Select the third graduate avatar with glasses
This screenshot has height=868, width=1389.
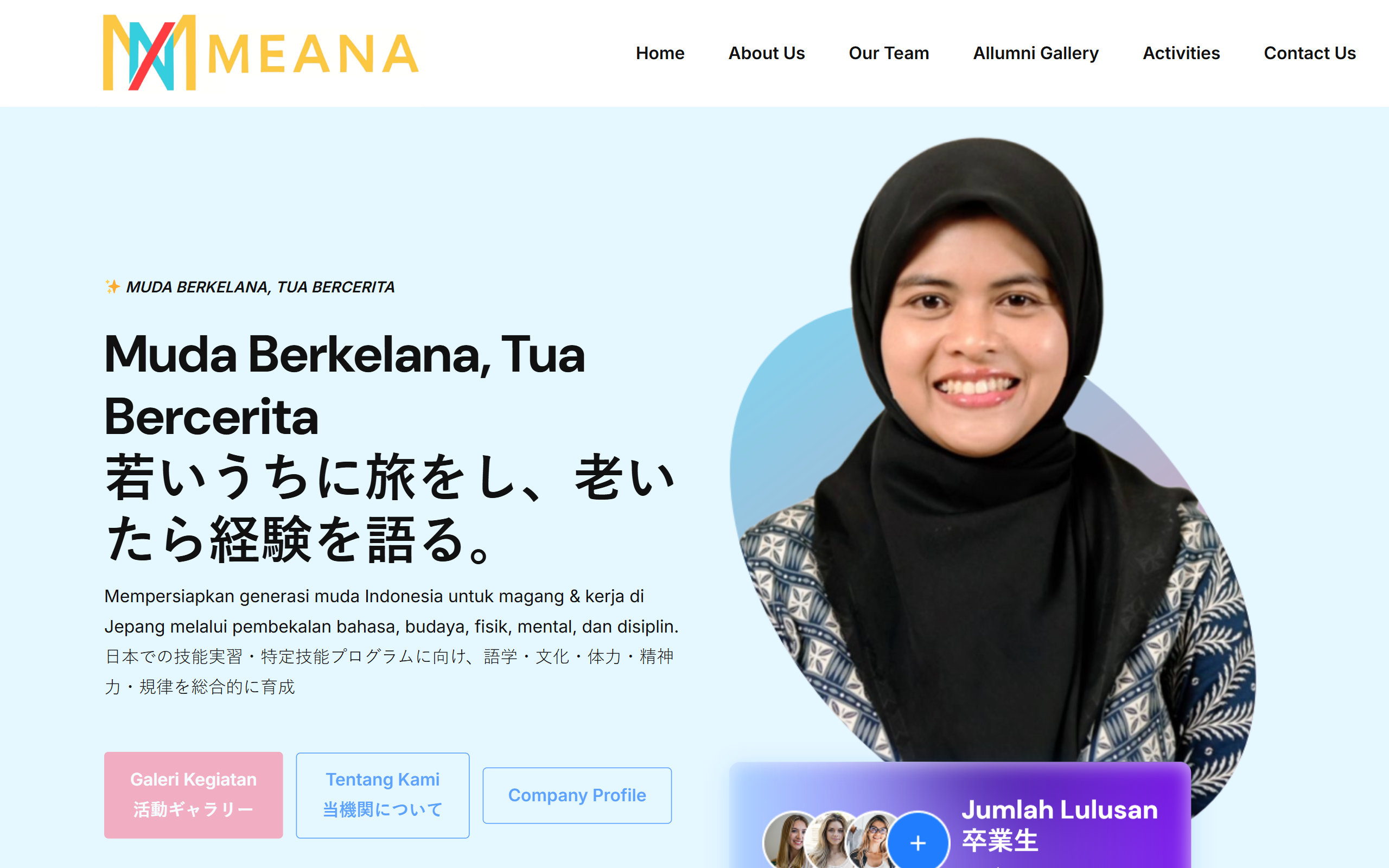pos(871,840)
